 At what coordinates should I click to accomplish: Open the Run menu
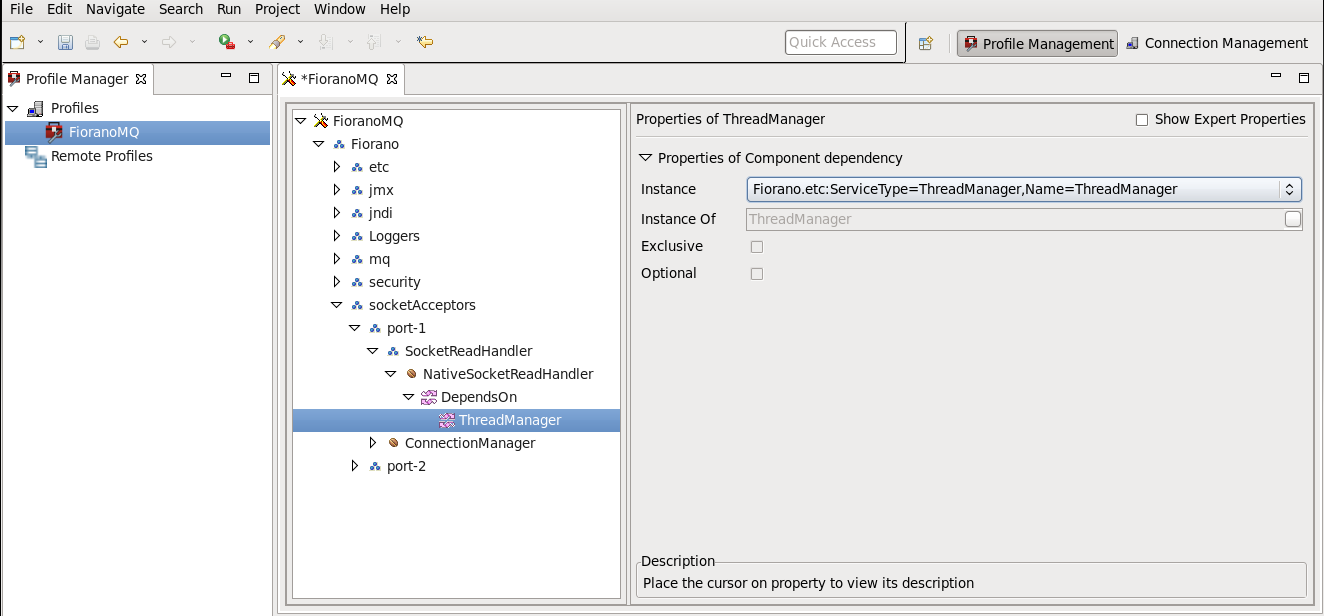[229, 9]
